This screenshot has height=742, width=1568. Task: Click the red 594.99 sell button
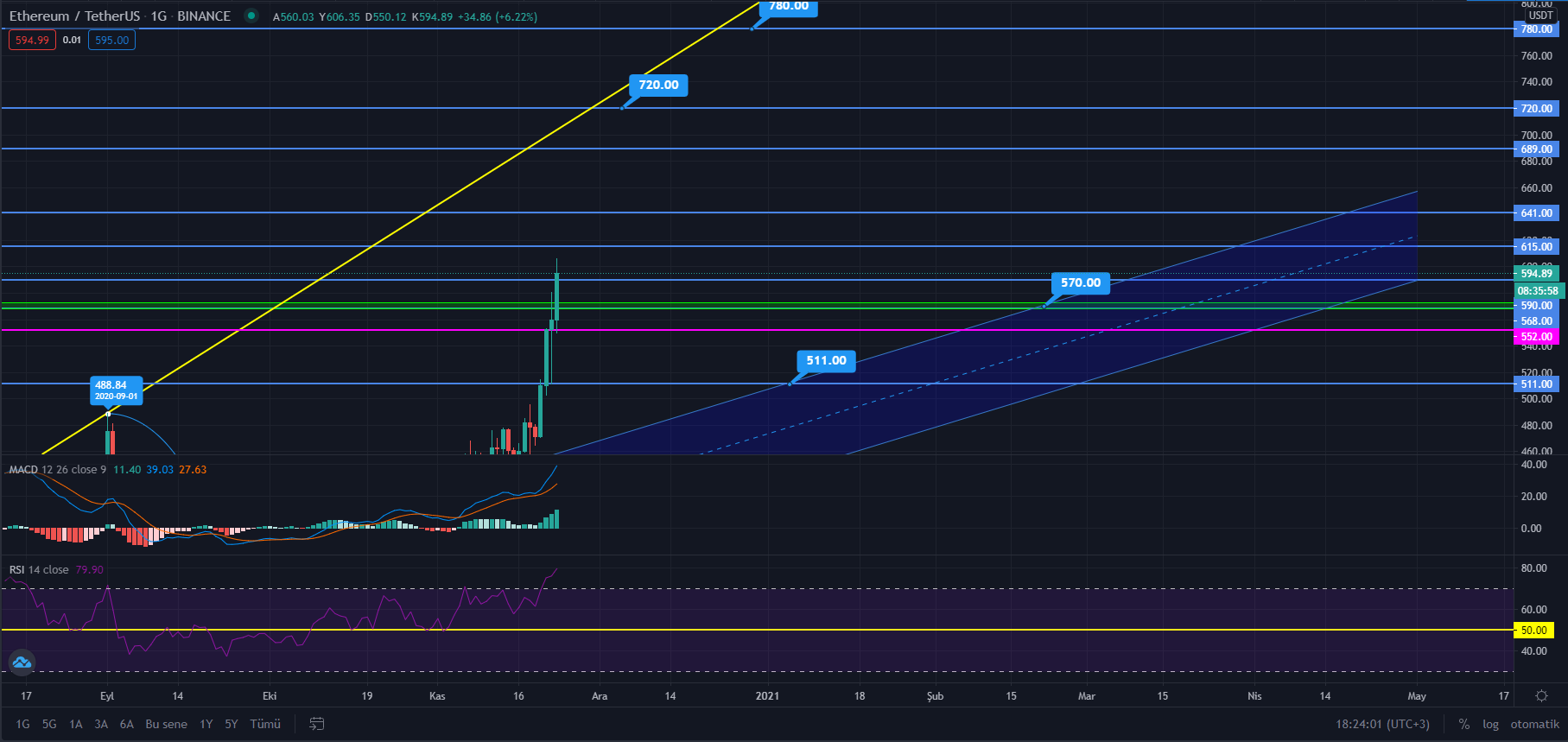pos(32,40)
